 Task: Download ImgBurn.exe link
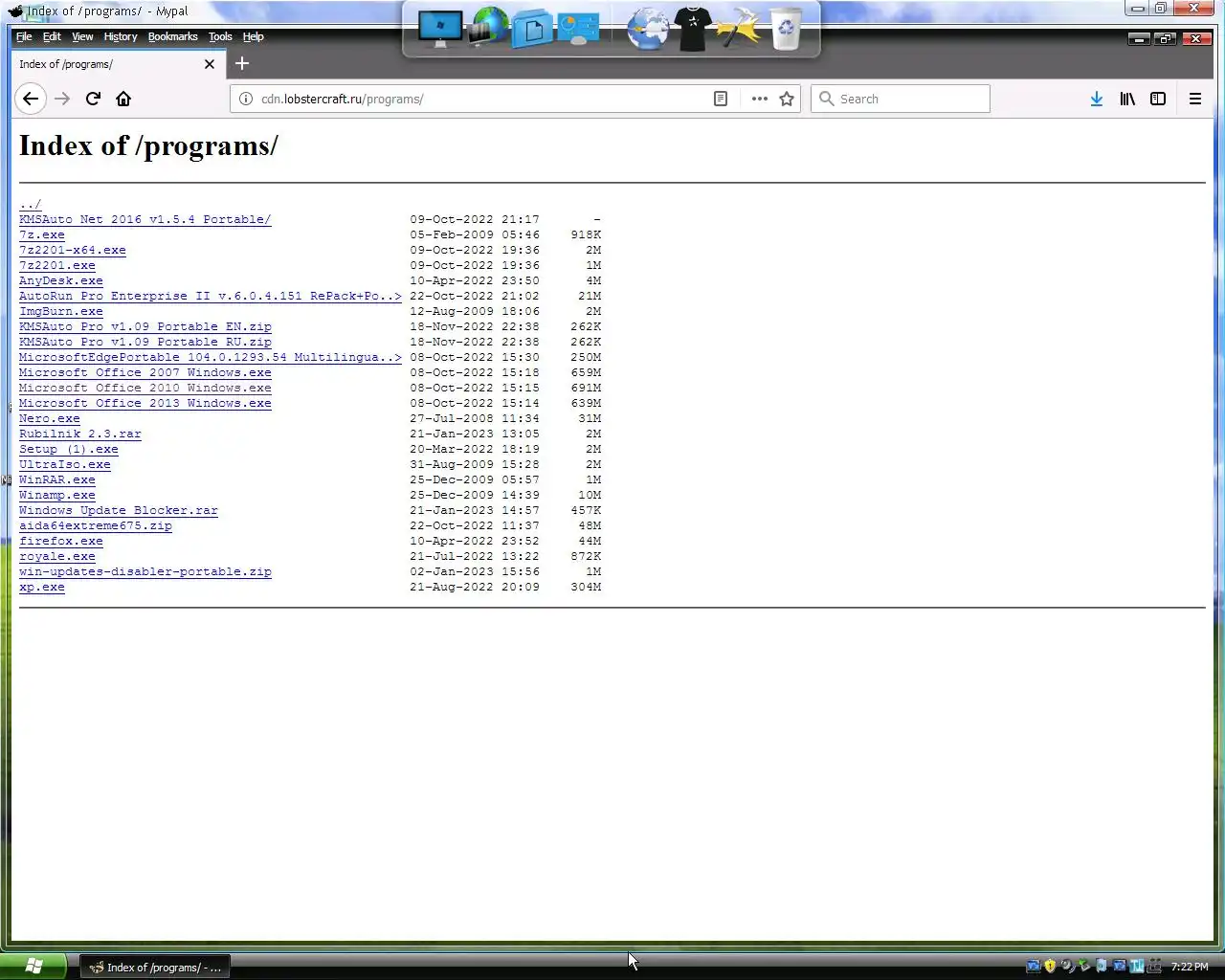tap(61, 311)
